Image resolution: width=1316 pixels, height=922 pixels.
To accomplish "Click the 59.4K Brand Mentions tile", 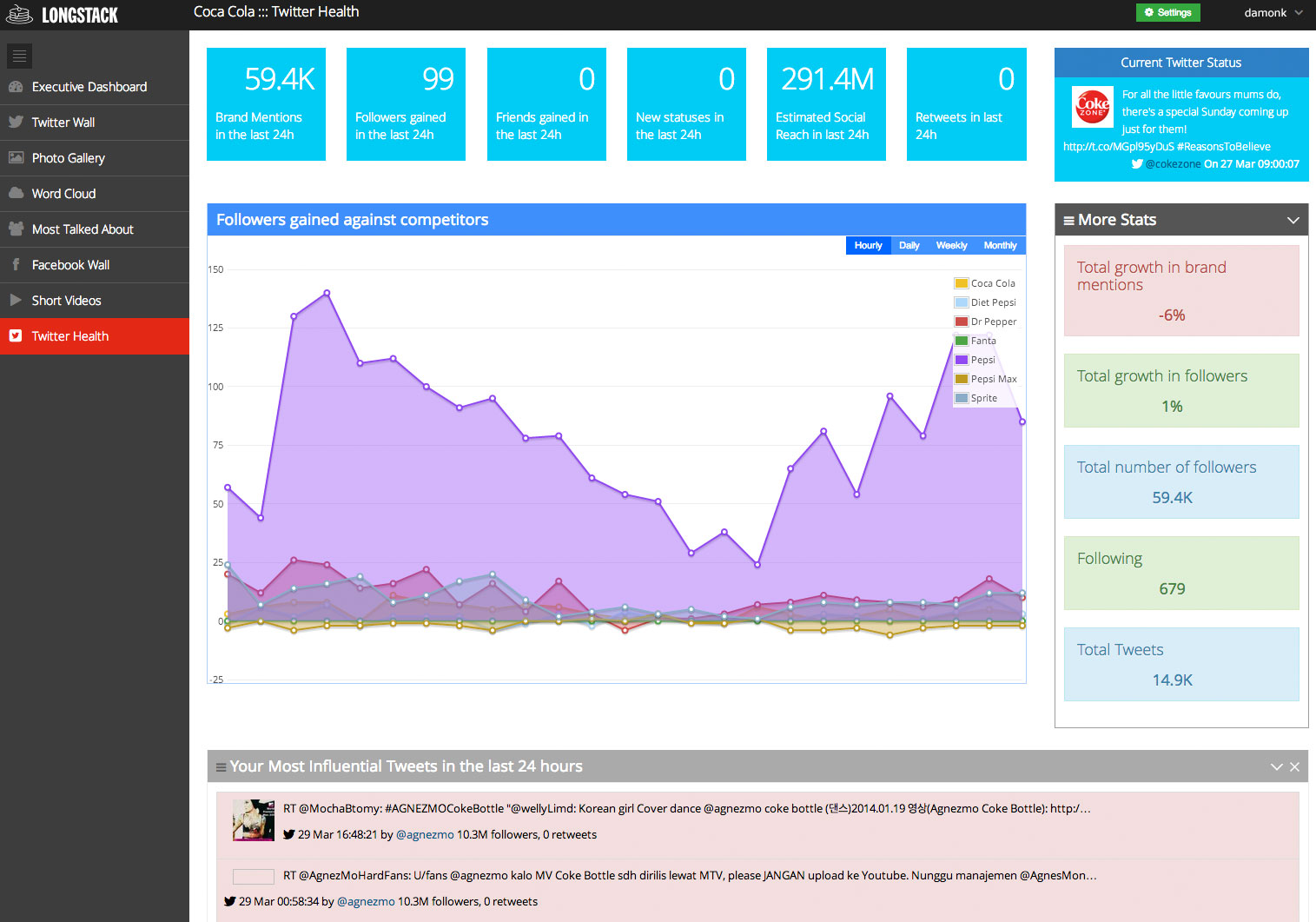I will pyautogui.click(x=266, y=104).
